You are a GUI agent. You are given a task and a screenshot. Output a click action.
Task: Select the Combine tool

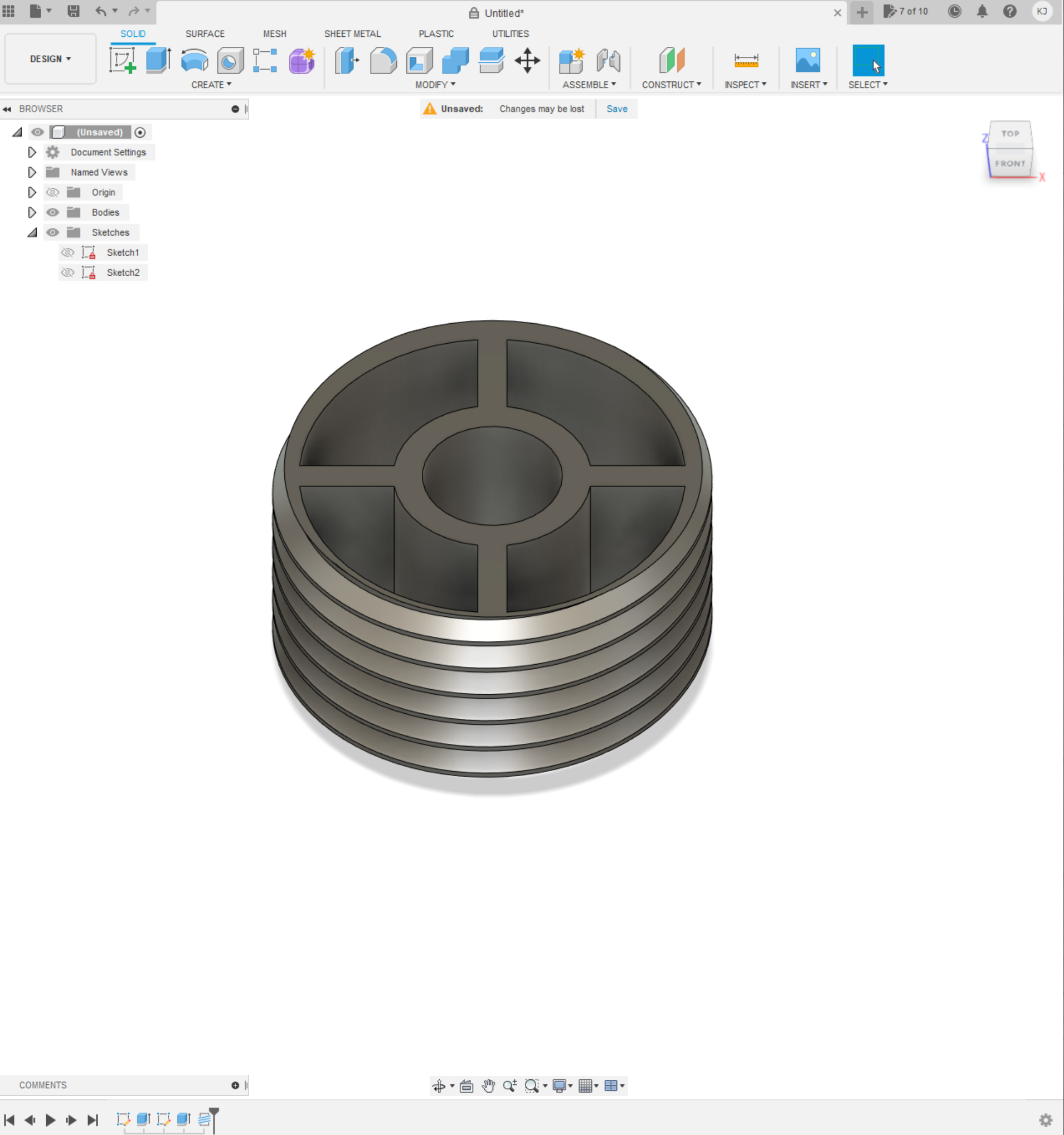point(455,61)
